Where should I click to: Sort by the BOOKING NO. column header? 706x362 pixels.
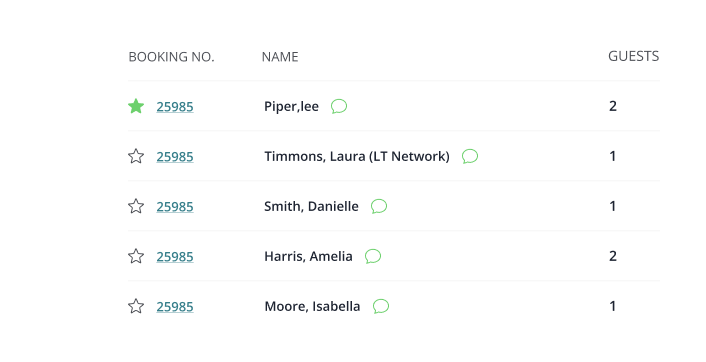(x=172, y=57)
